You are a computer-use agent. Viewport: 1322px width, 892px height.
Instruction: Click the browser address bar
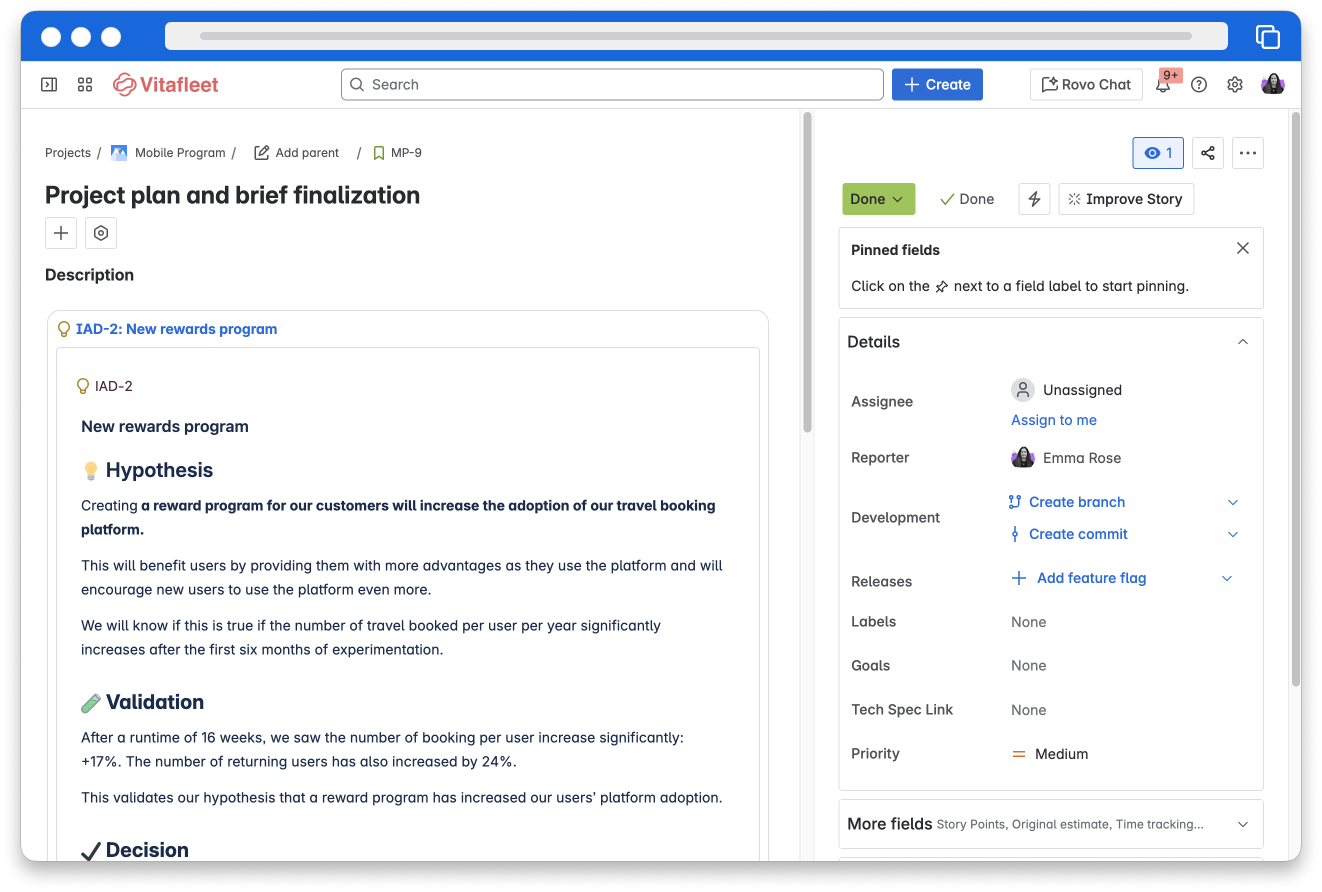696,36
